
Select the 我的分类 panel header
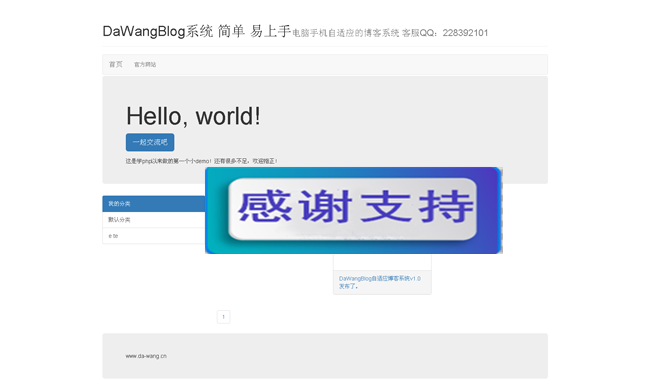[x=154, y=203]
